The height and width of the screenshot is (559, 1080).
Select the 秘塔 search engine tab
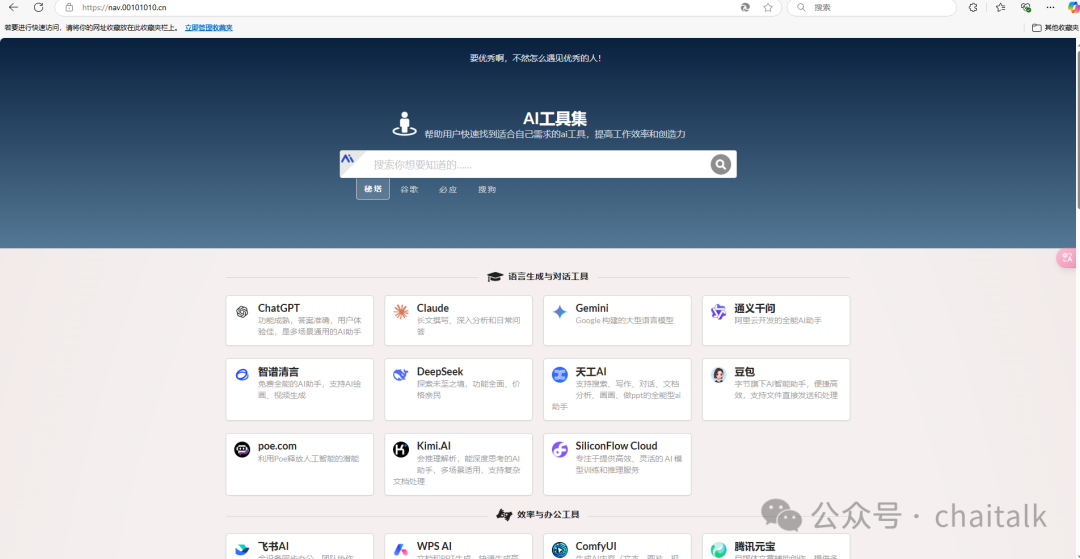click(x=373, y=189)
